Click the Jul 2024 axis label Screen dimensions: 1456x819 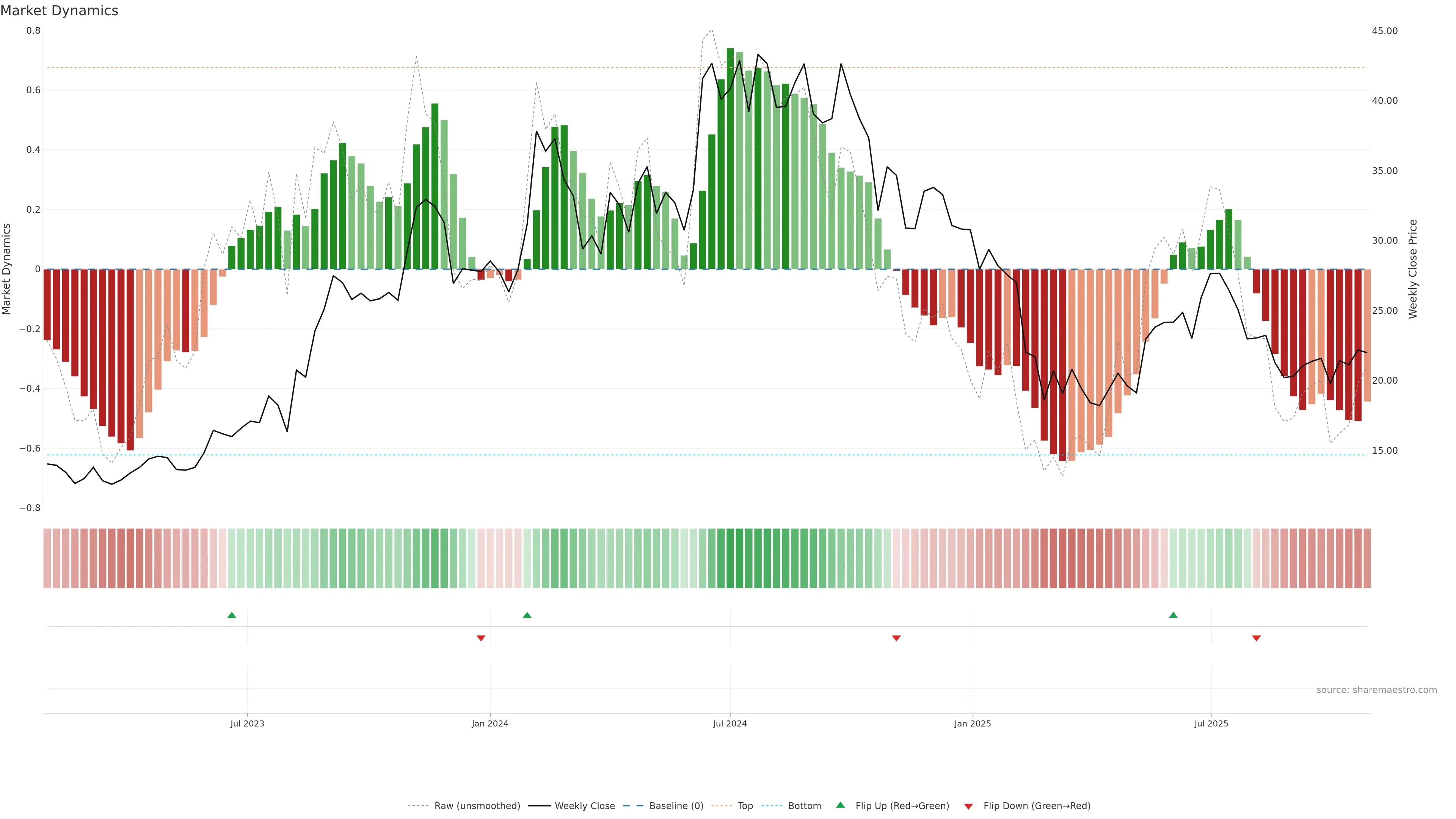click(730, 723)
